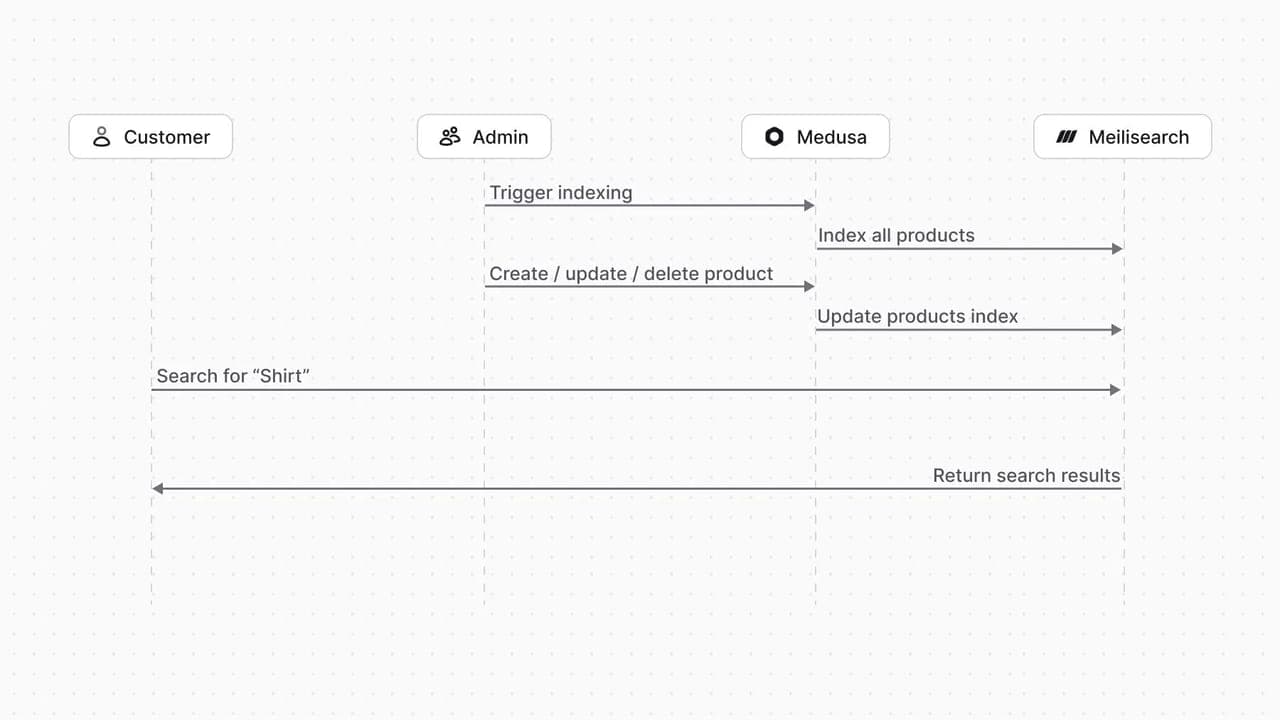Select the Customer participant box
The width and height of the screenshot is (1280, 720).
click(151, 137)
